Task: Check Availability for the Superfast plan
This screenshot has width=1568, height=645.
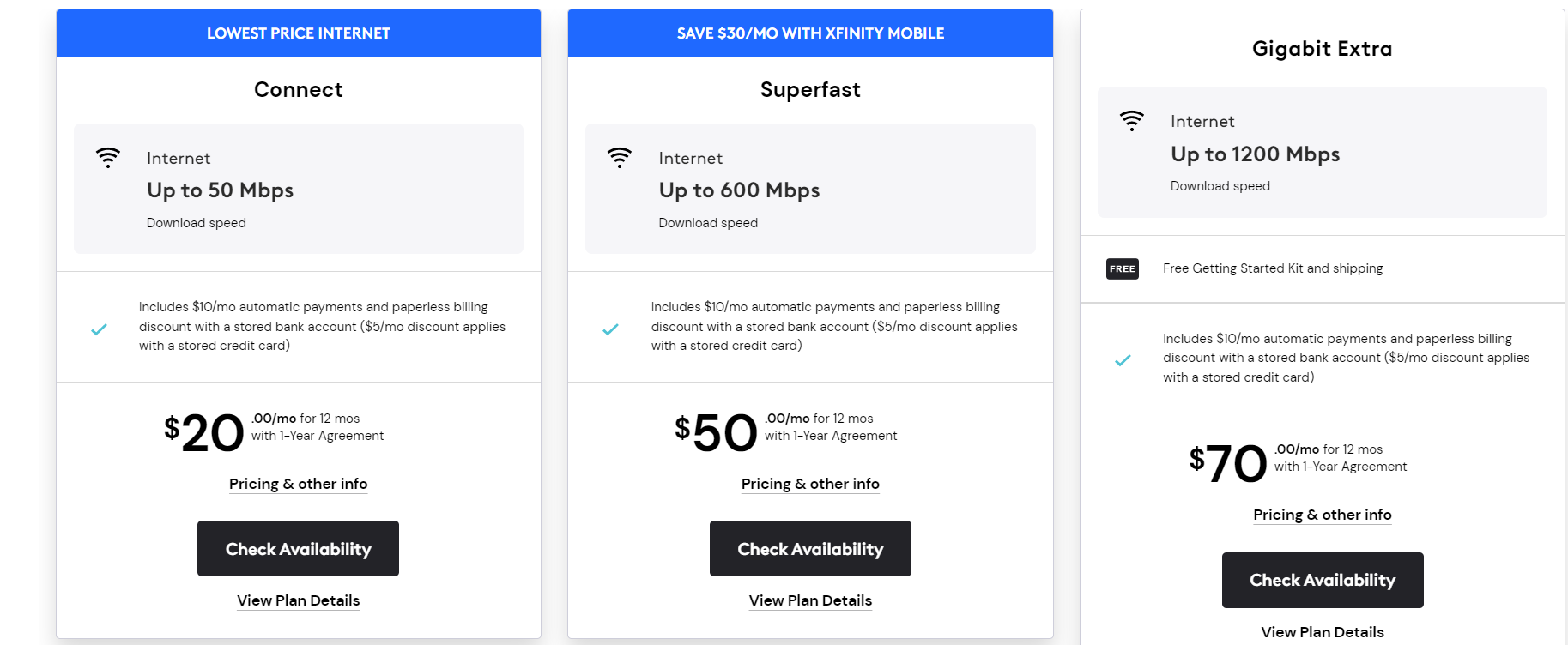Action: pyautogui.click(x=810, y=548)
